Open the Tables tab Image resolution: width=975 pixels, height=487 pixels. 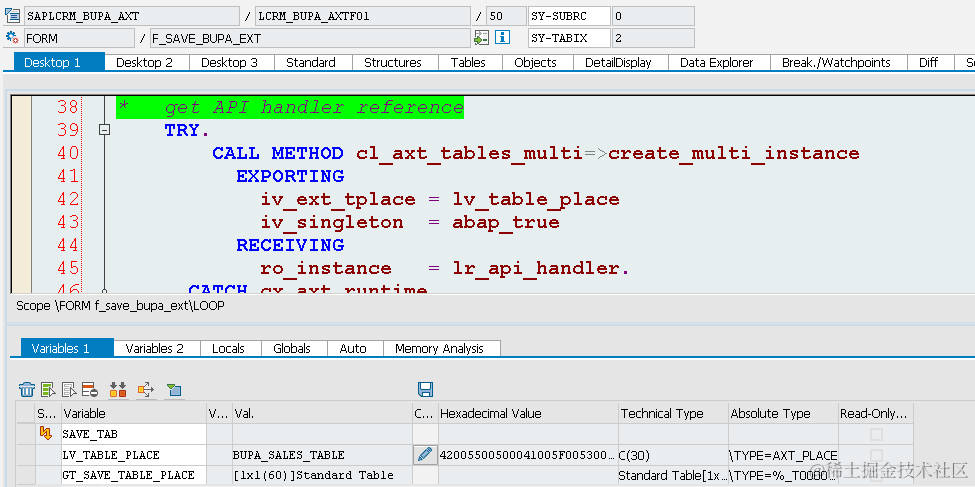[468, 62]
